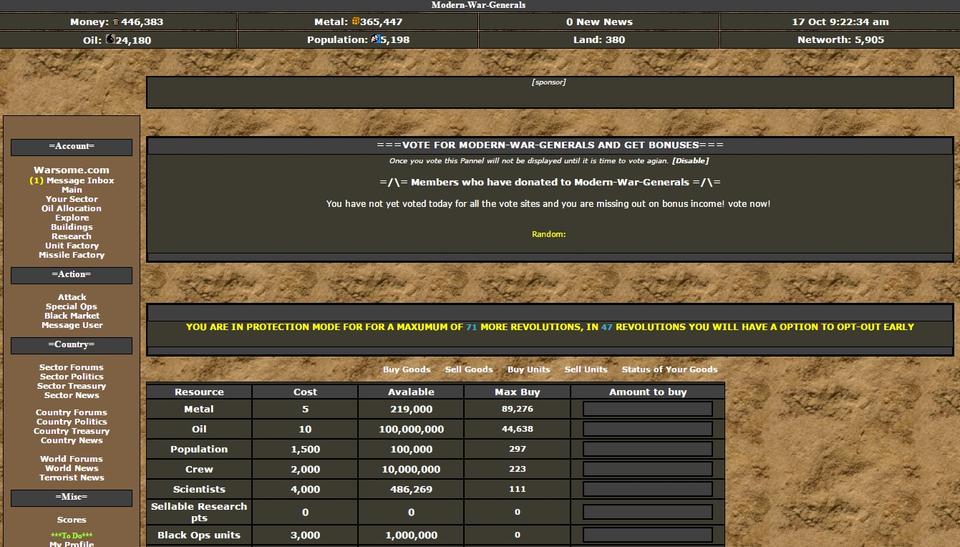This screenshot has width=960, height=547.
Task: Disable the vote panel via [Disable] link
Action: (690, 161)
